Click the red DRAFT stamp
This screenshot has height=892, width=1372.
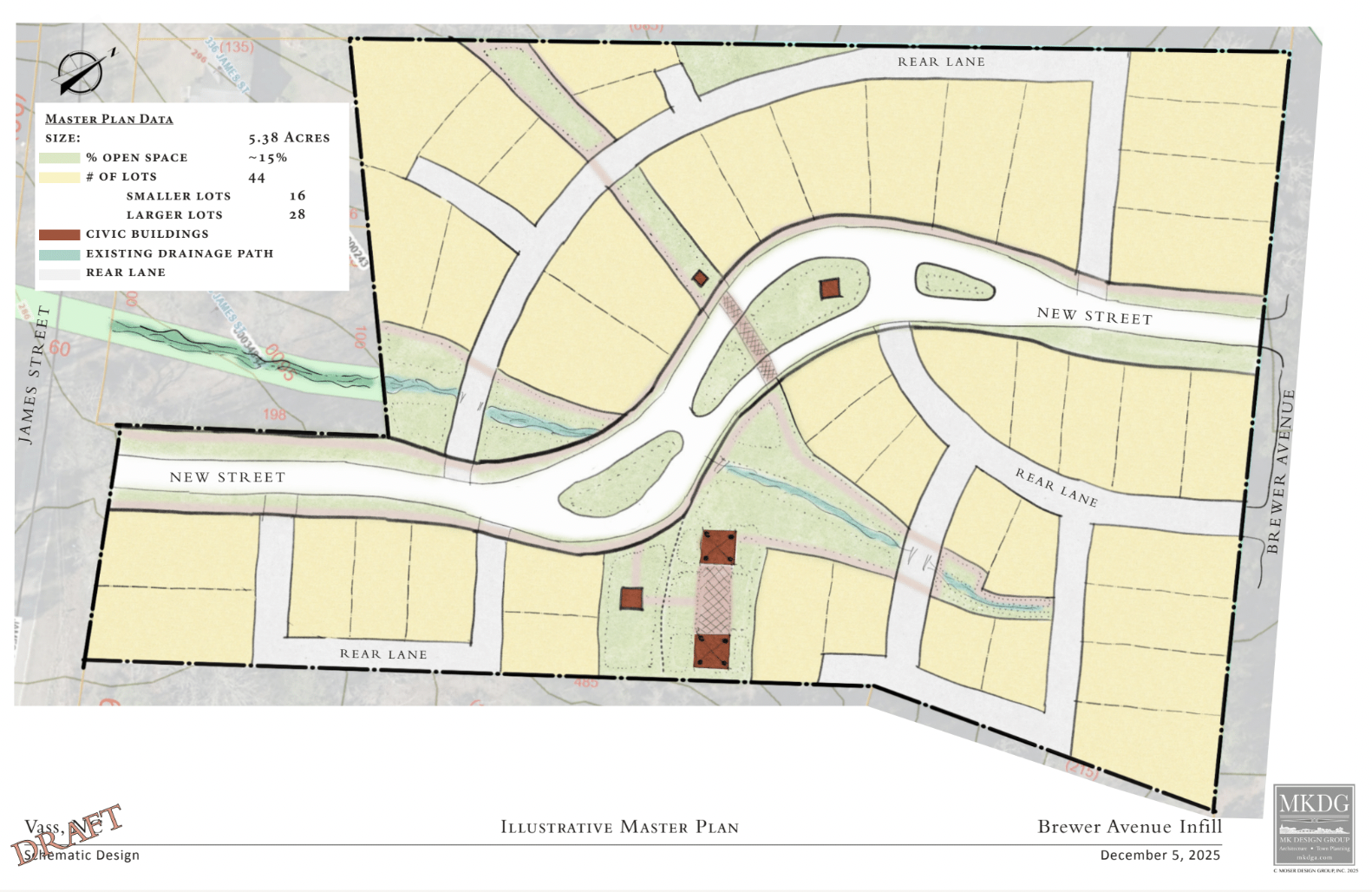[x=67, y=836]
